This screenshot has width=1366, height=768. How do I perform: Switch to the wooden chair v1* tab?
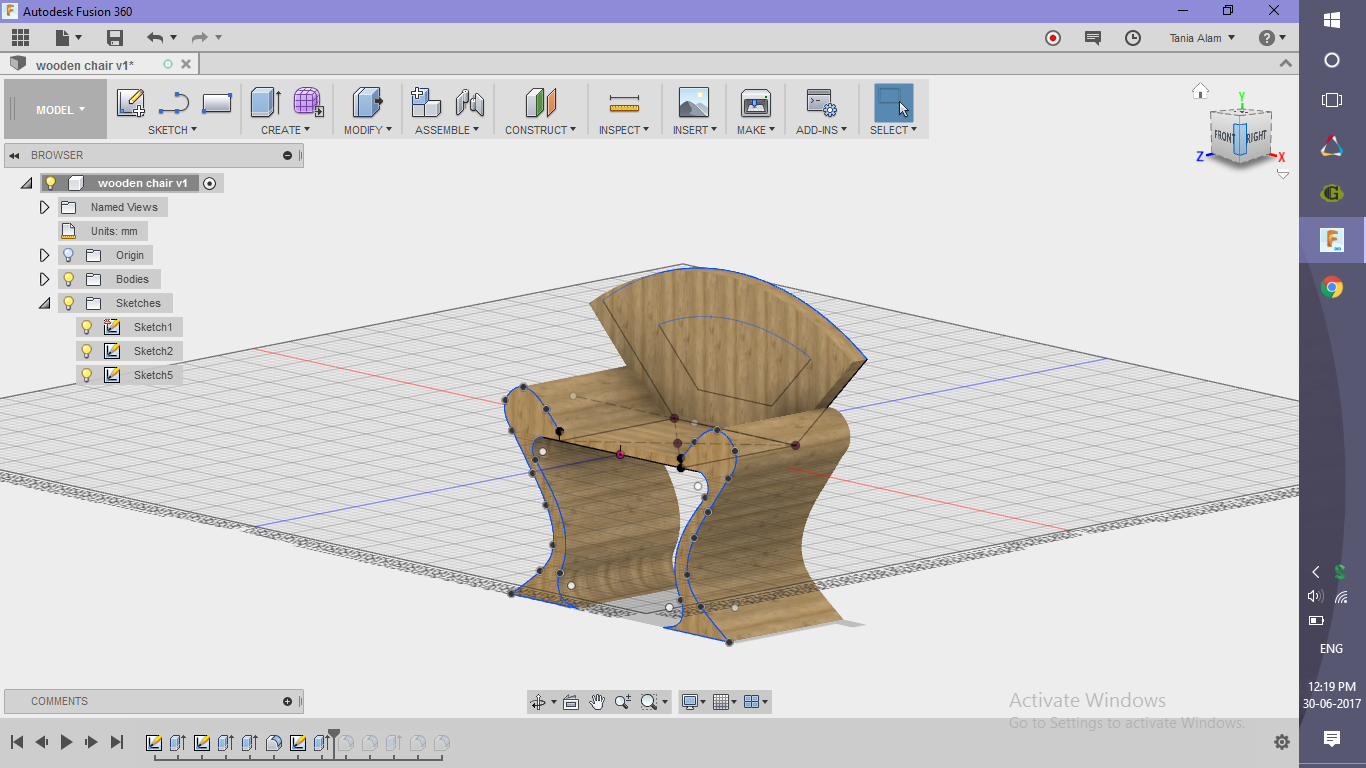(x=85, y=65)
